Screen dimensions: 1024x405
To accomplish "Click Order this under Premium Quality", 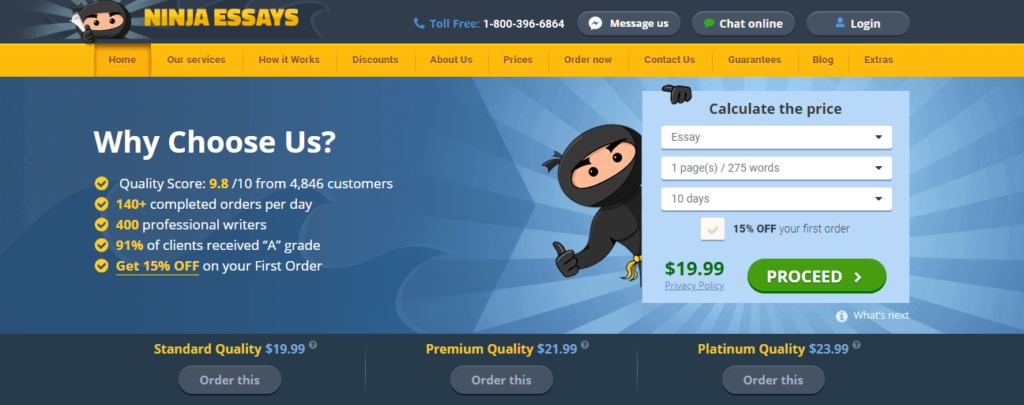I will pos(502,380).
